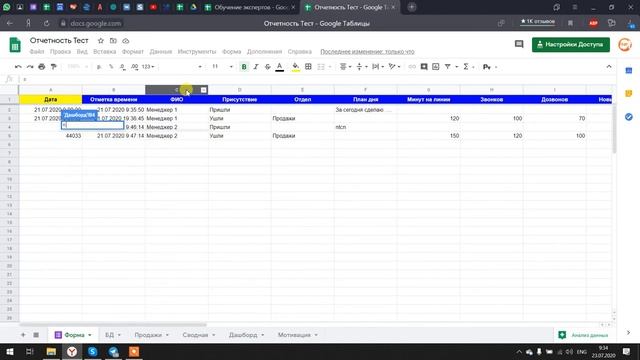
Task: Switch to the Мотивация sheet tab
Action: 298,335
